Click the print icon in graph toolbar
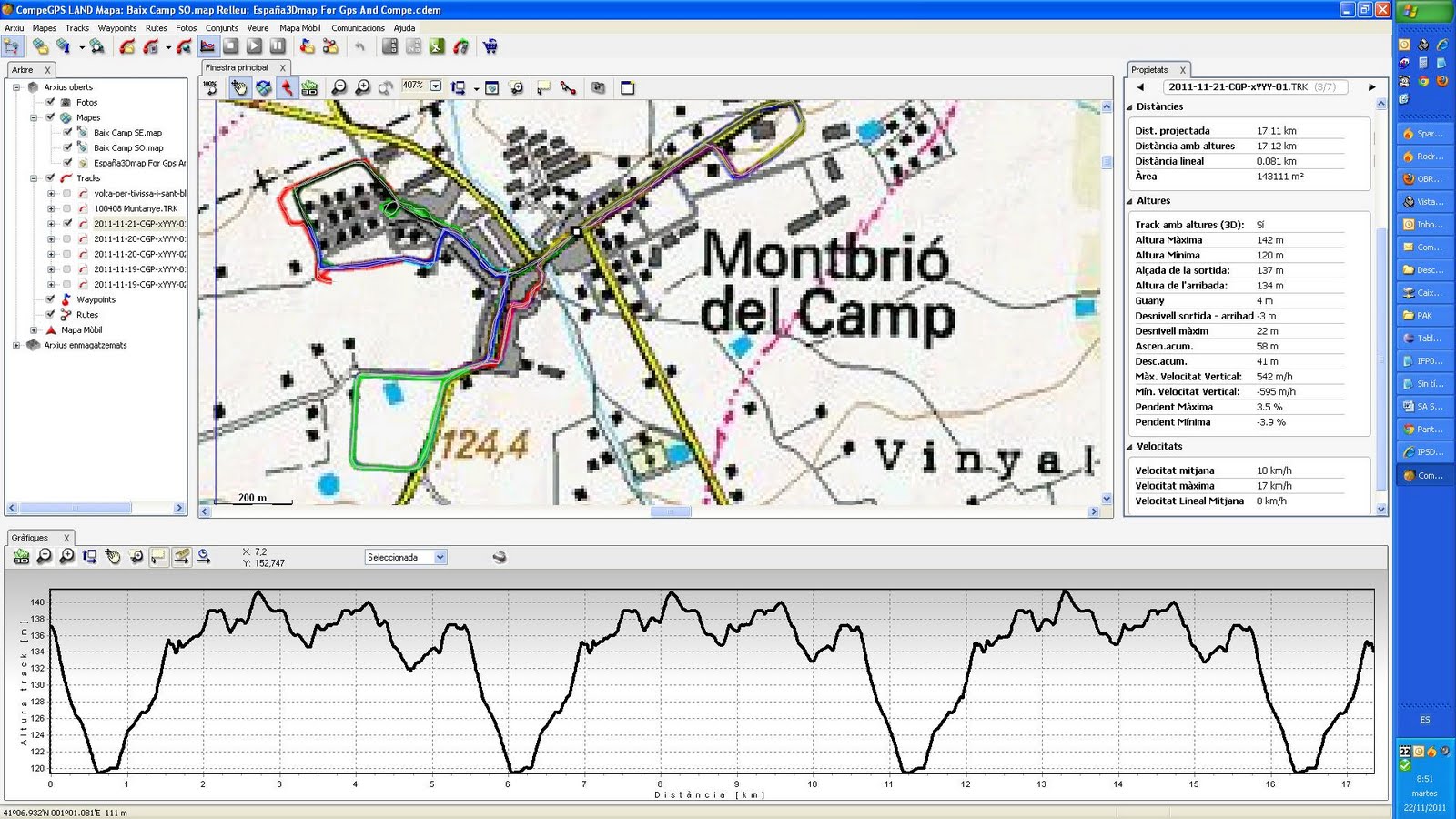Image resolution: width=1456 pixels, height=819 pixels. coord(500,557)
